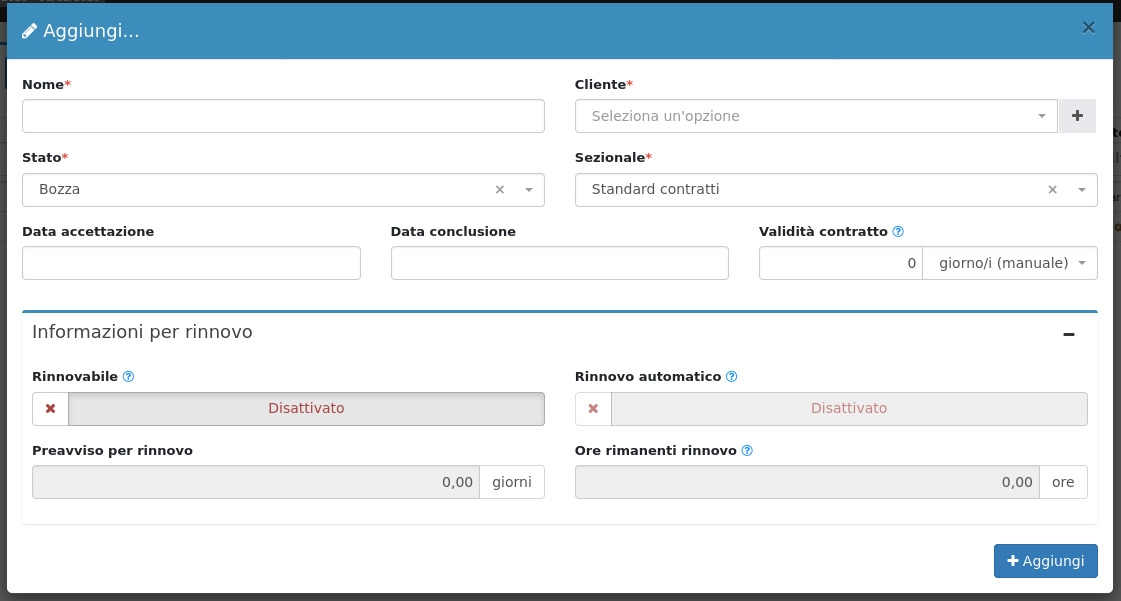Click help icon beside Validità contratto
1121x601 pixels.
tap(898, 232)
